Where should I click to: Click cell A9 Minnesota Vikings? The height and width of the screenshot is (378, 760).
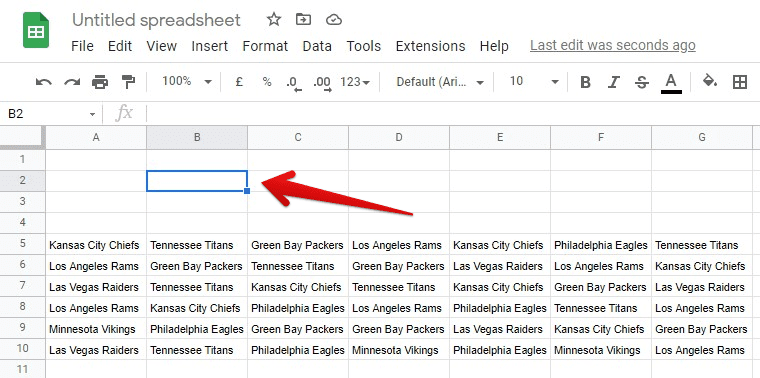[x=96, y=329]
